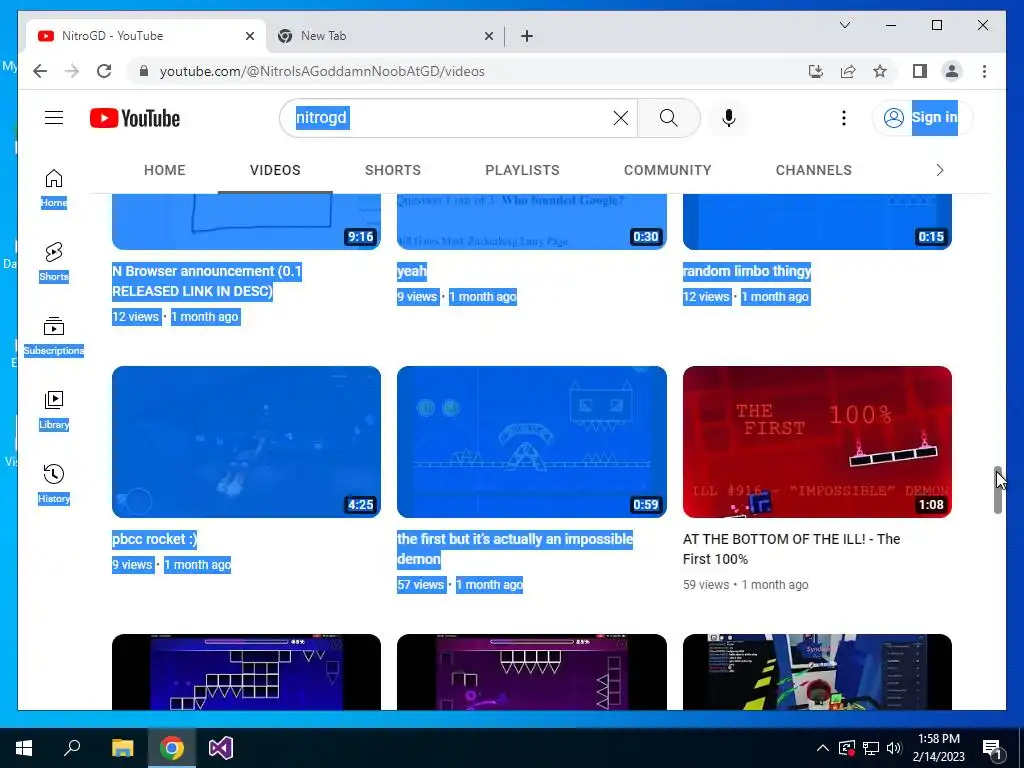Bookmark this page with star
Viewport: 1024px width, 768px height.
[880, 71]
